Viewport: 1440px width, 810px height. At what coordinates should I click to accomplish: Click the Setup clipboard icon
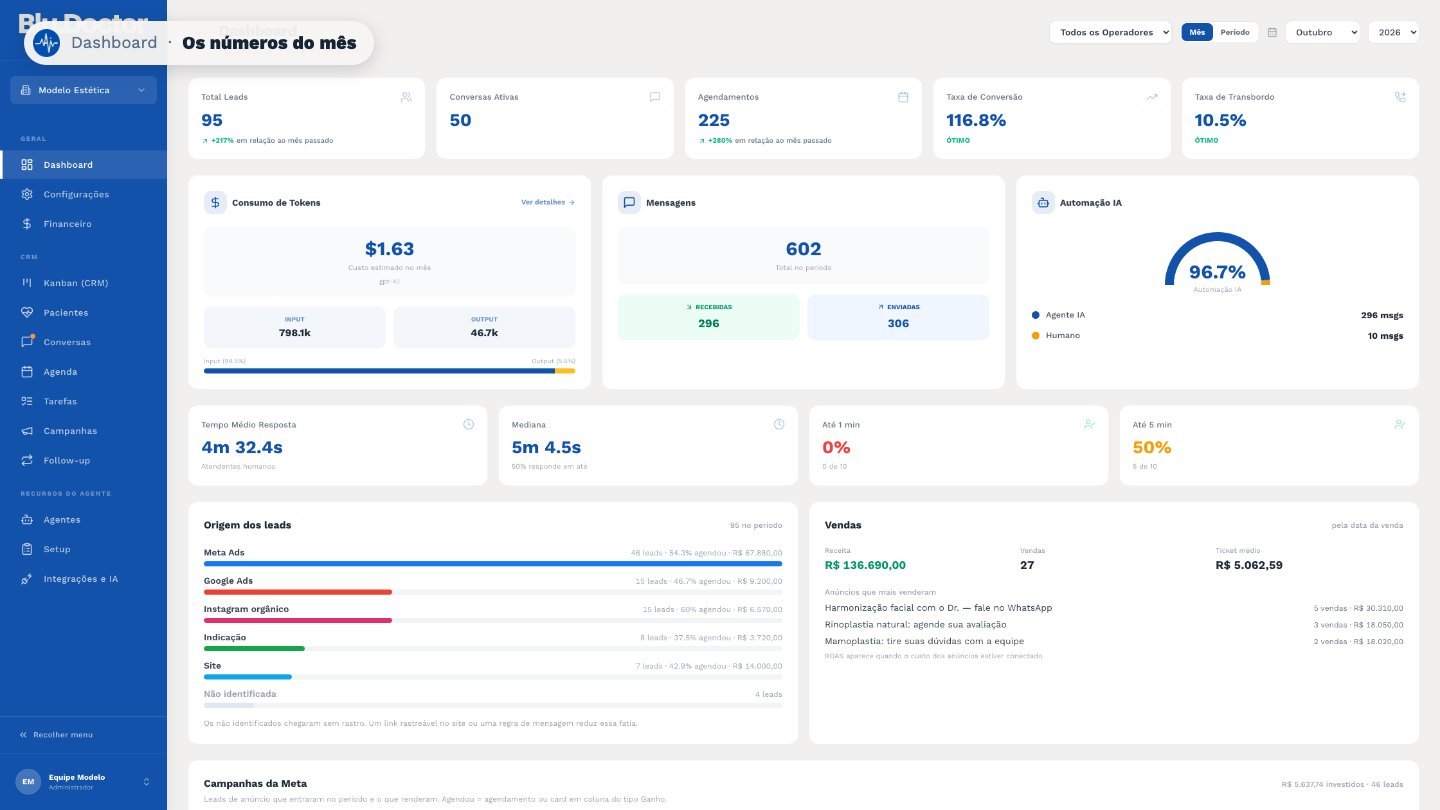coord(27,549)
